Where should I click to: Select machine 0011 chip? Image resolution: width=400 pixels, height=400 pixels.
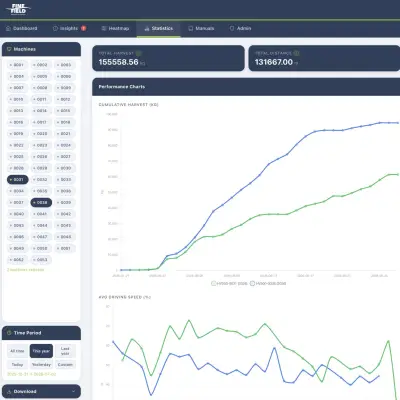(41, 99)
